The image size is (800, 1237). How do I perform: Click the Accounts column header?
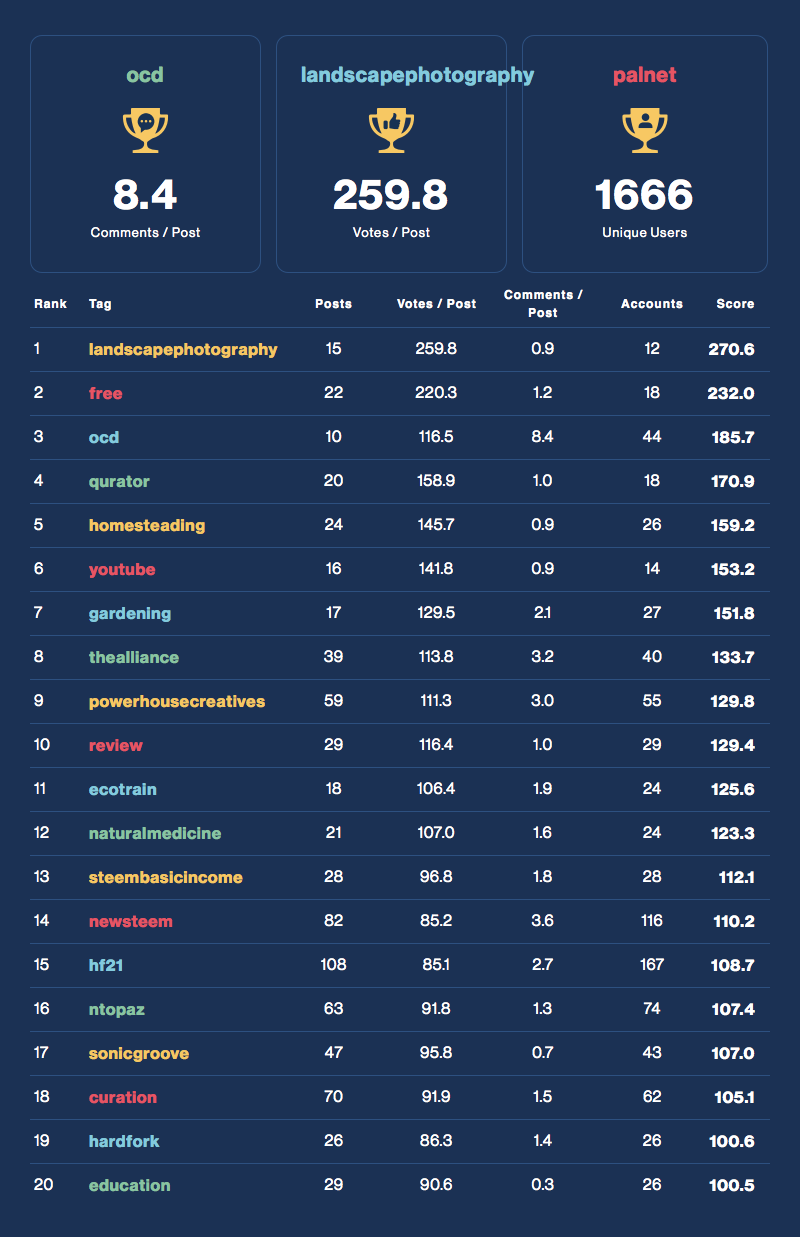coord(652,303)
